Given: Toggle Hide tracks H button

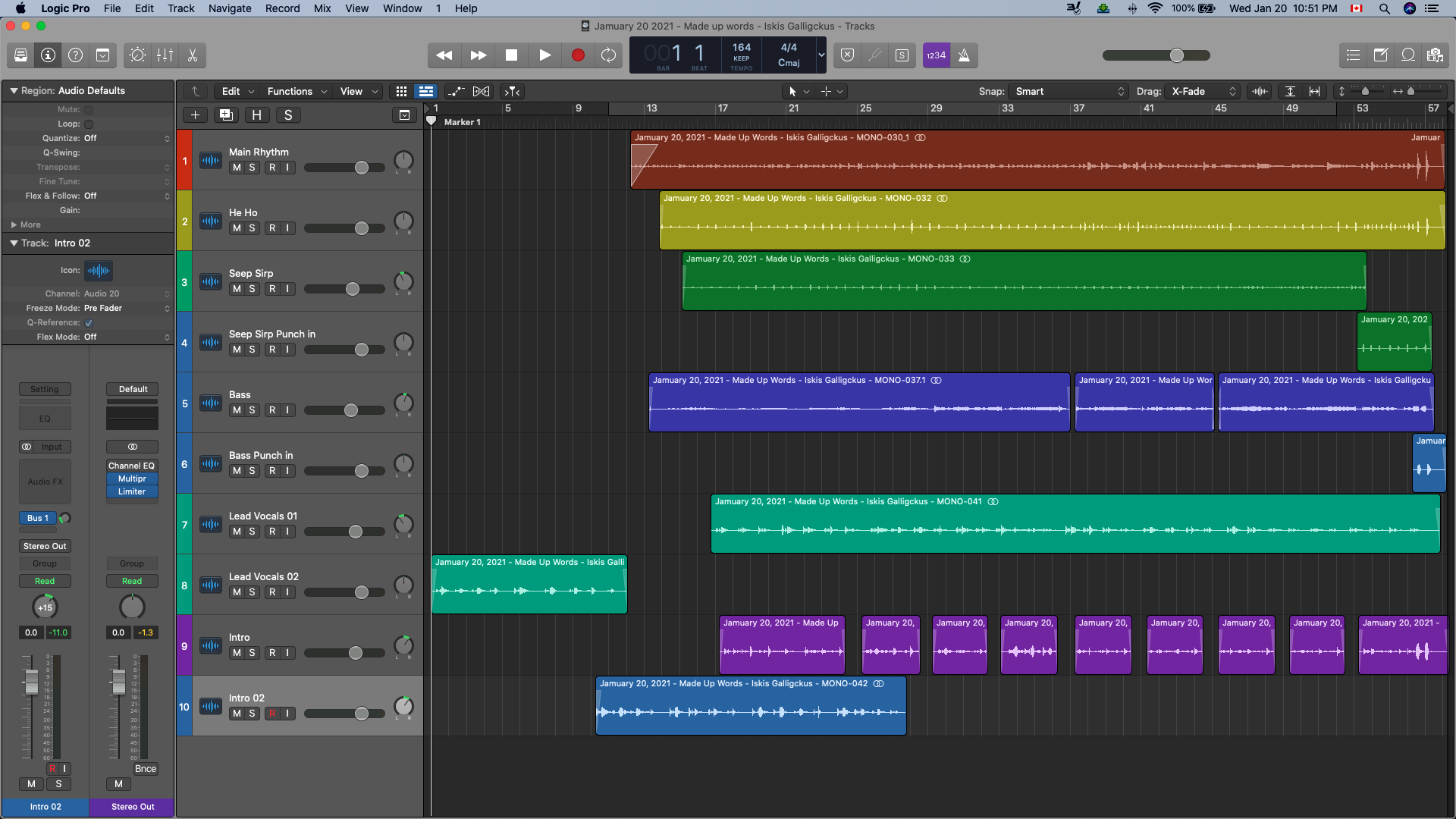Looking at the screenshot, I should click(257, 115).
